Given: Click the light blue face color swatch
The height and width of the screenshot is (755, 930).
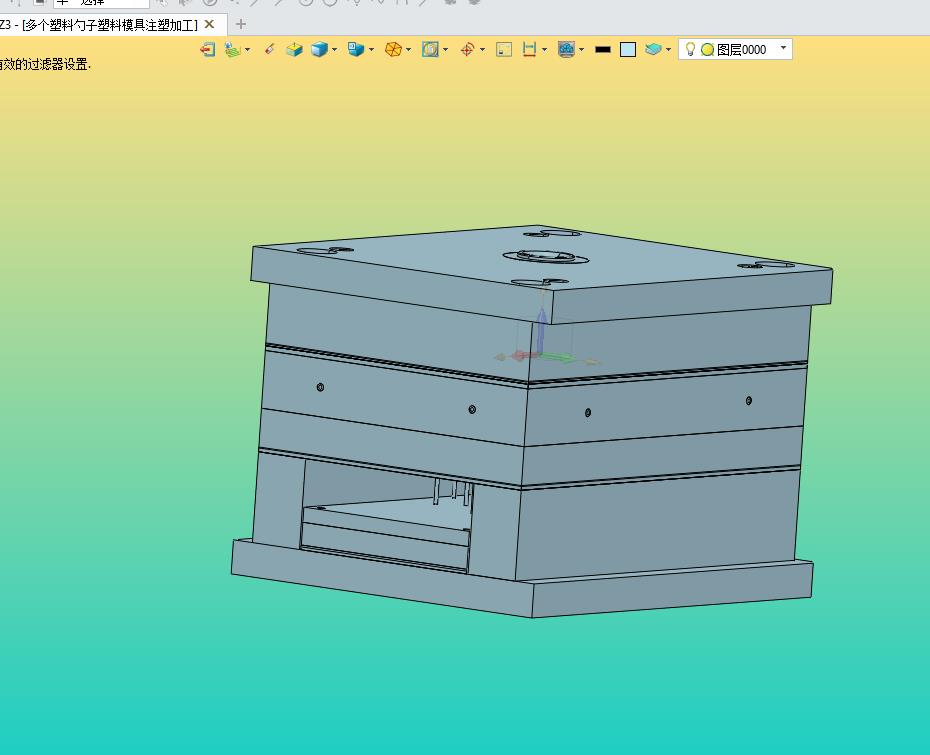Looking at the screenshot, I should click(x=628, y=49).
